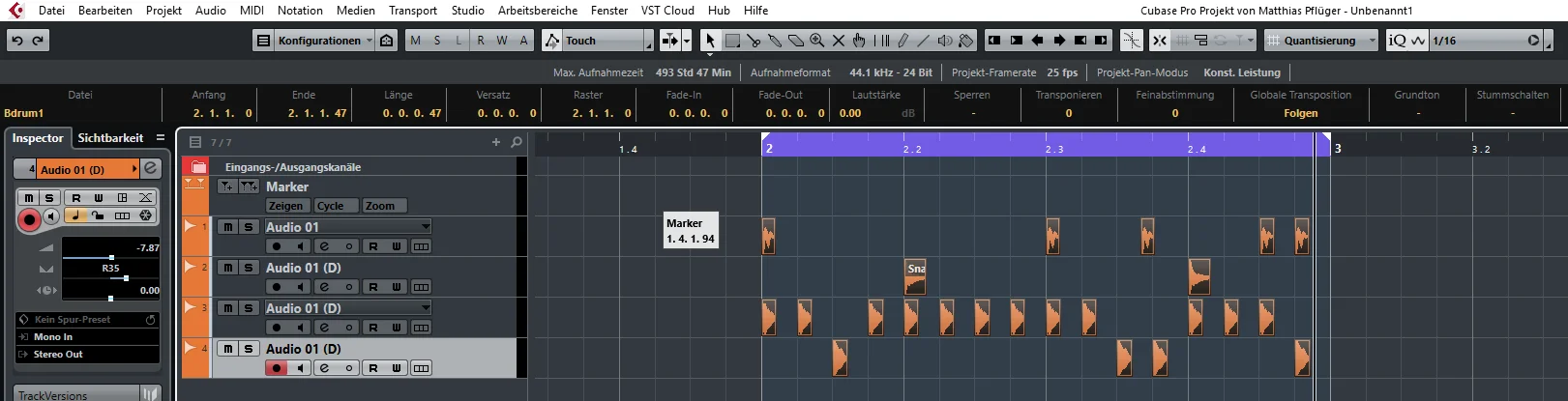The image size is (1568, 401).
Task: Enable Read automation on track 1
Action: (x=373, y=246)
